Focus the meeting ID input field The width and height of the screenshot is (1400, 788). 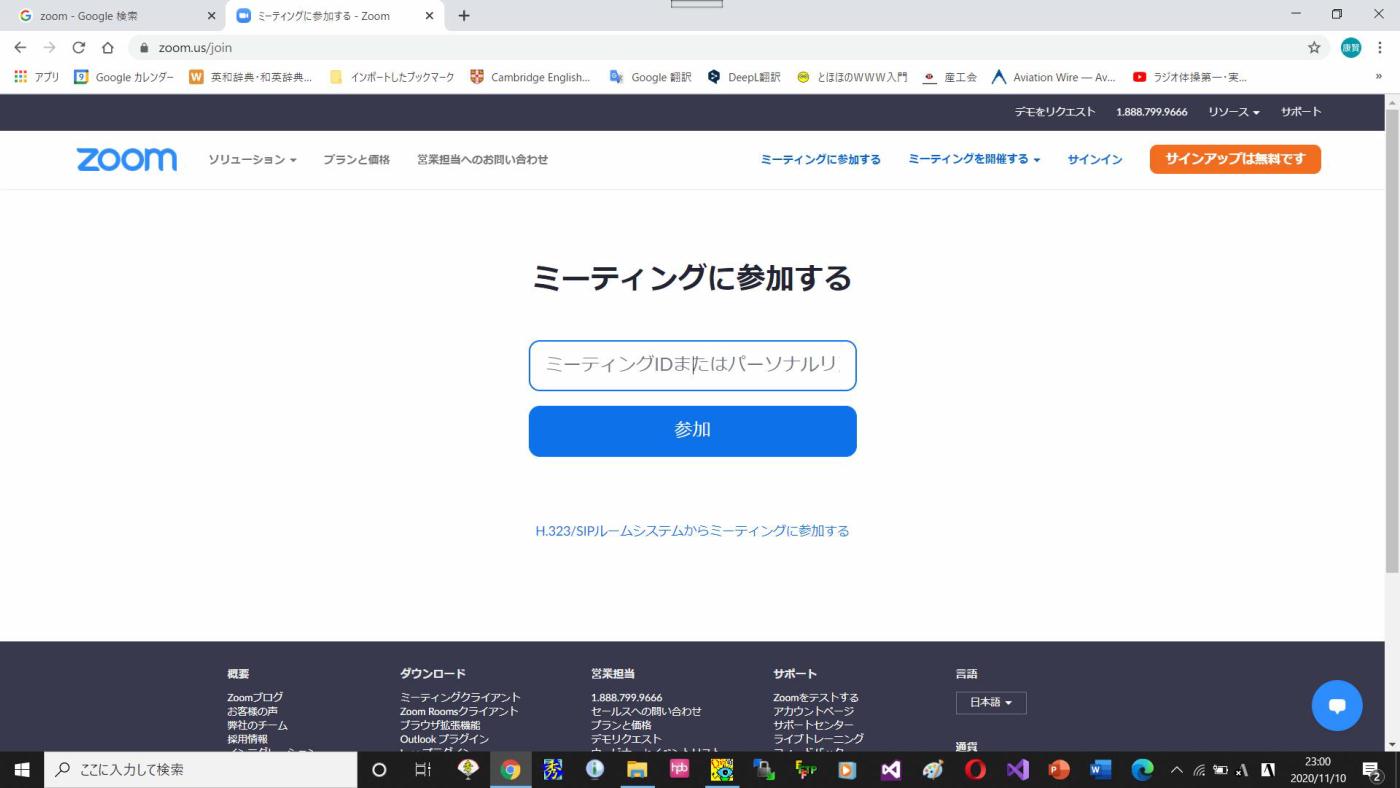[x=693, y=365]
